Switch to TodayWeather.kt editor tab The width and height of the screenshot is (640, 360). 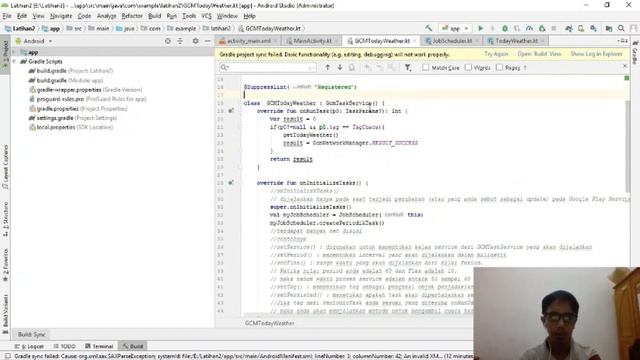[516, 41]
